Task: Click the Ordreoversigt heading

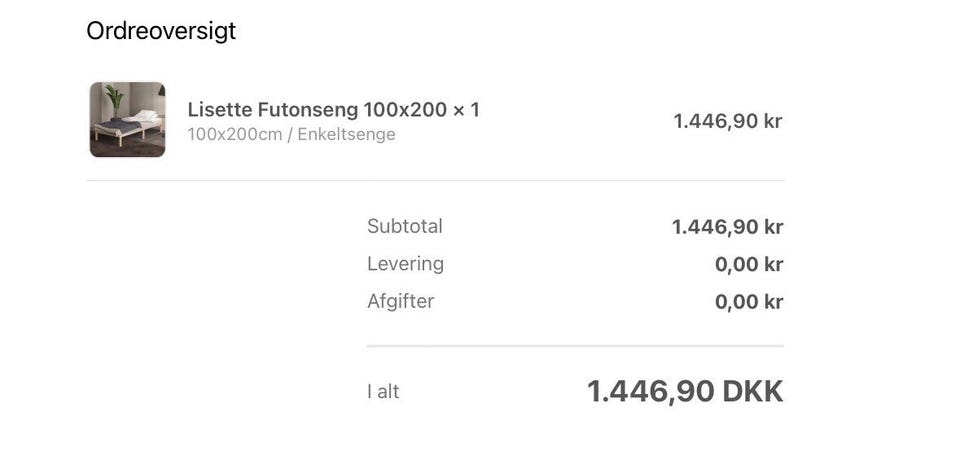Action: point(161,31)
